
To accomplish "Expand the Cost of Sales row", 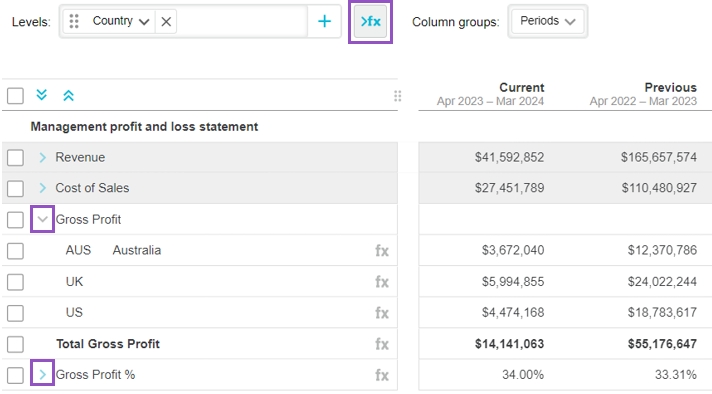I will pos(42,188).
